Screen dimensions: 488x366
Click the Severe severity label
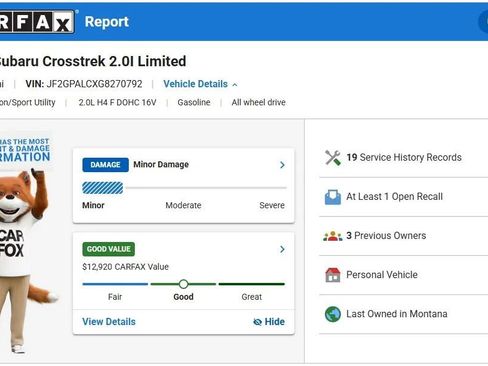coord(272,205)
